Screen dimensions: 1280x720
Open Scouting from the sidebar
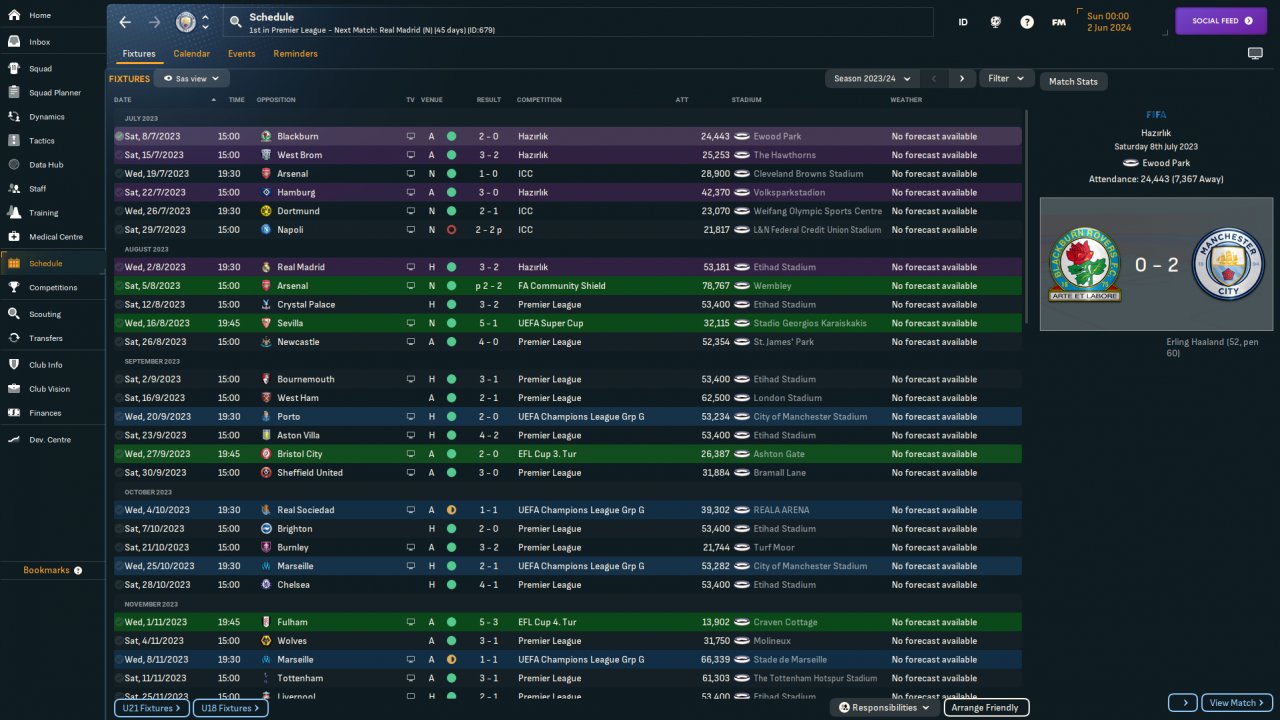click(x=14, y=313)
